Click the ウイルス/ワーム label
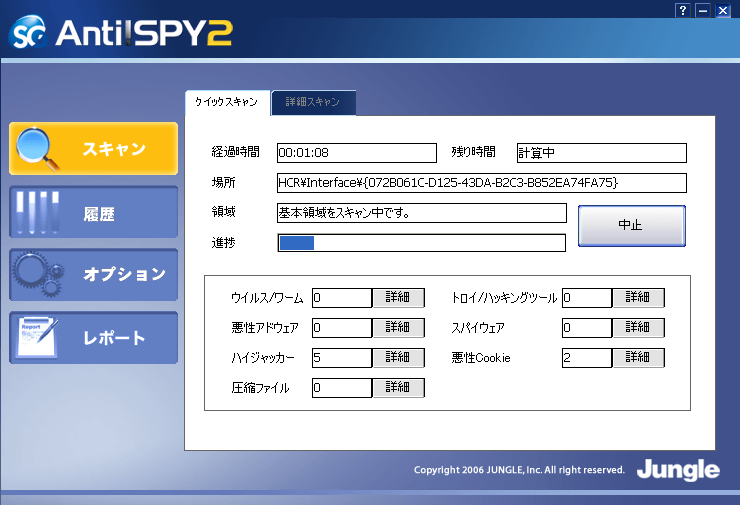 click(267, 298)
